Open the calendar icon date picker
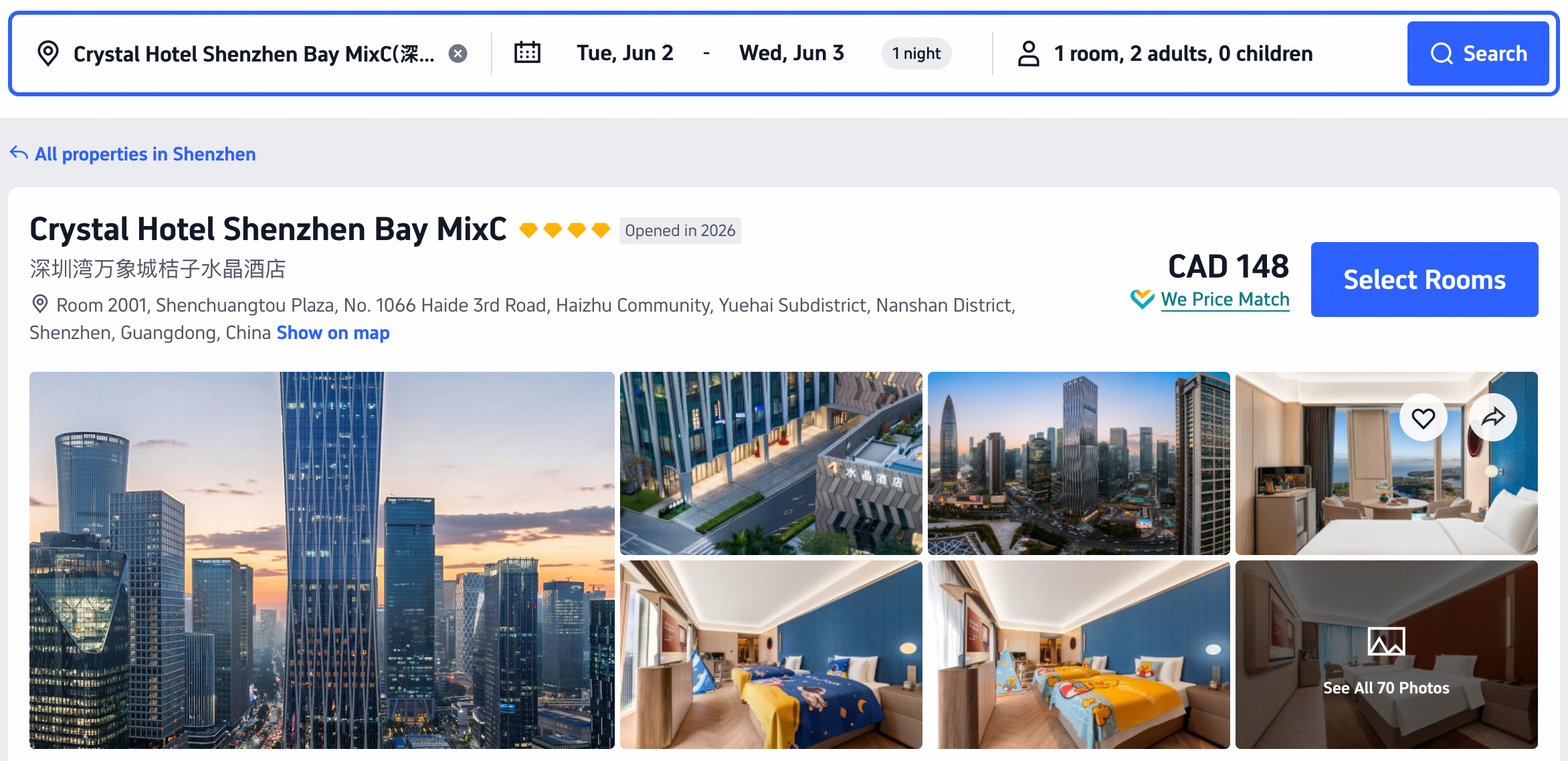This screenshot has height=761, width=1568. [527, 53]
